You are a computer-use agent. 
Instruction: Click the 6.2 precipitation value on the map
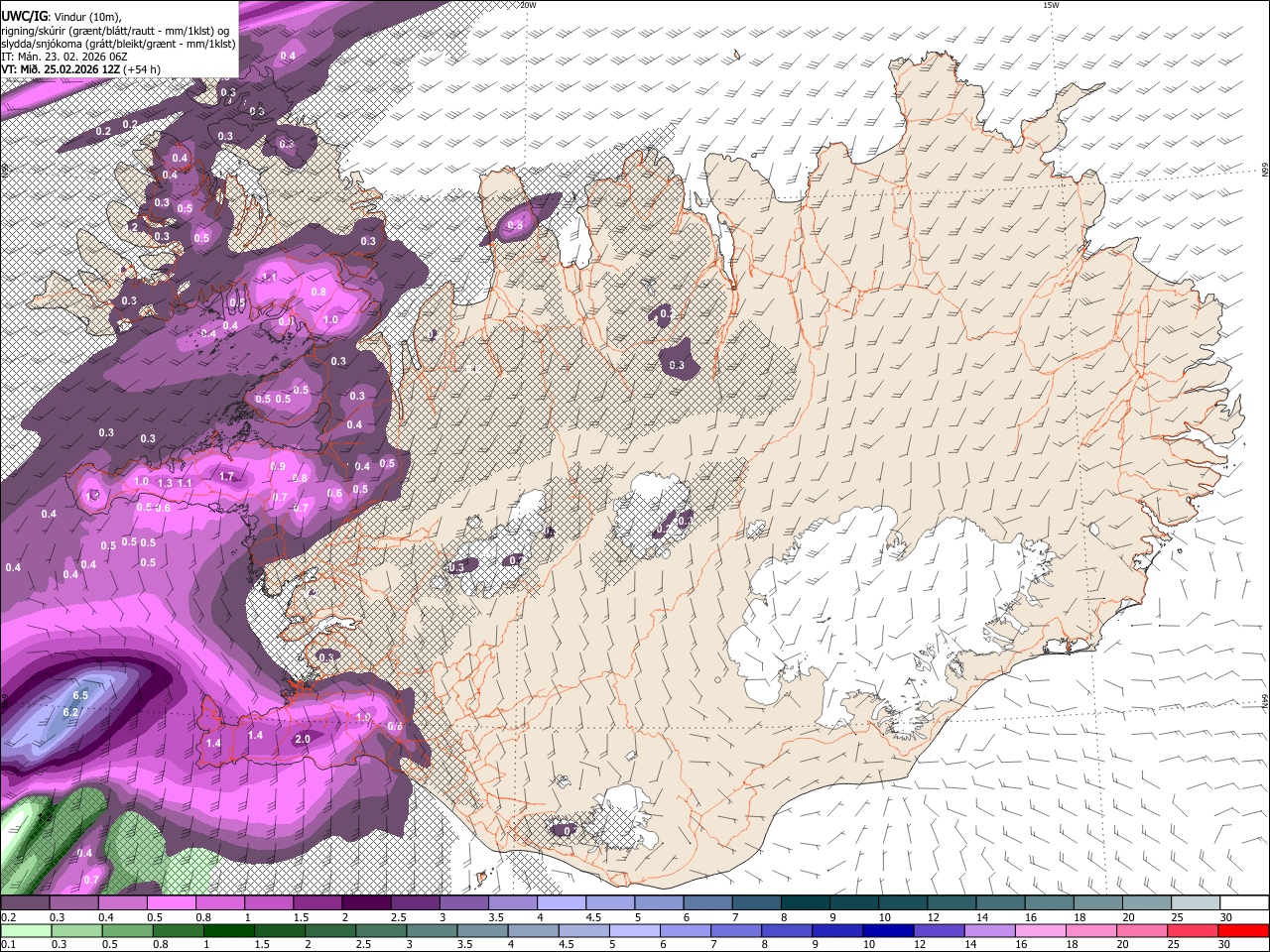[x=70, y=712]
